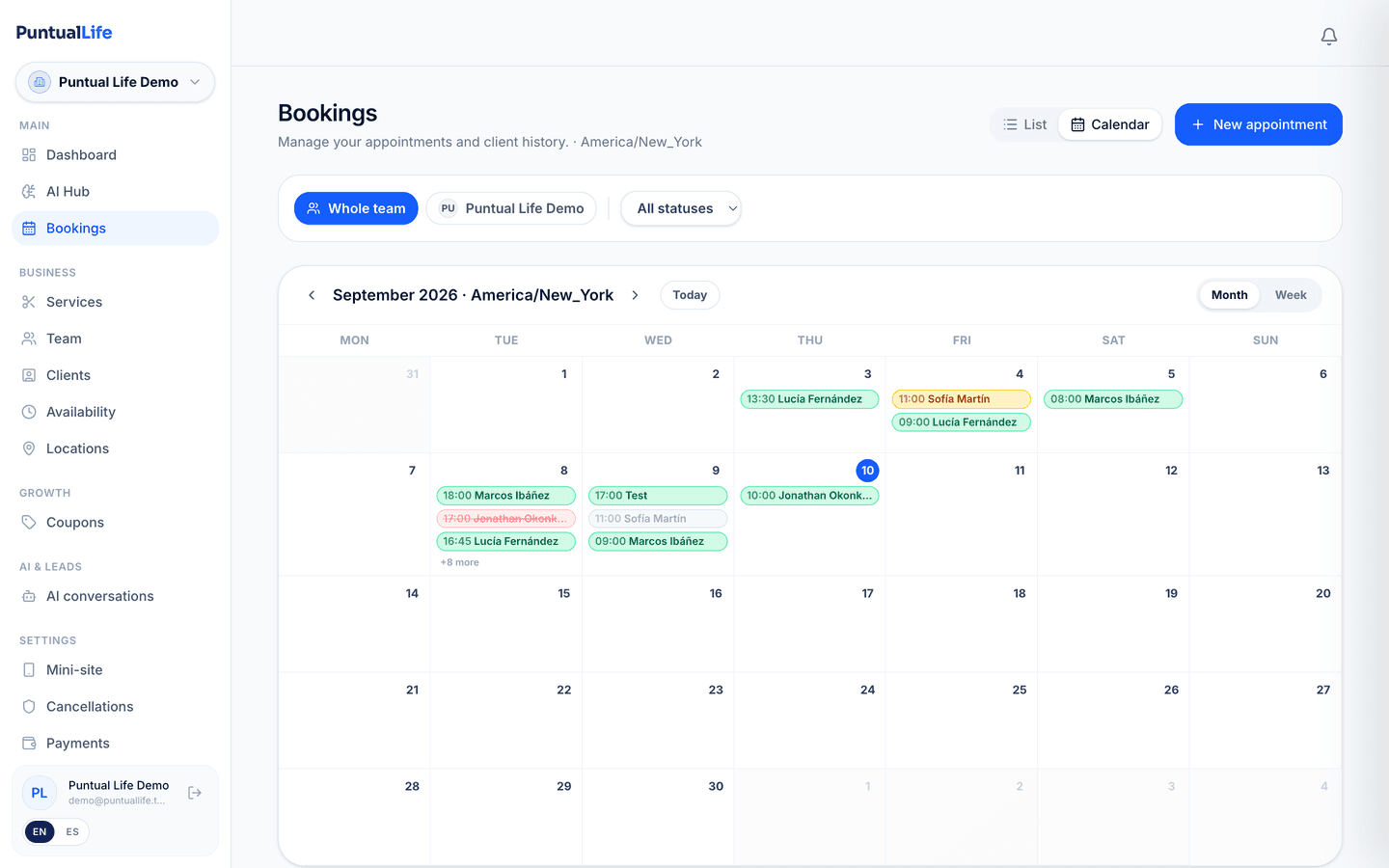Open PuntualLife logo link
Viewport: 1389px width, 868px height.
tap(64, 33)
